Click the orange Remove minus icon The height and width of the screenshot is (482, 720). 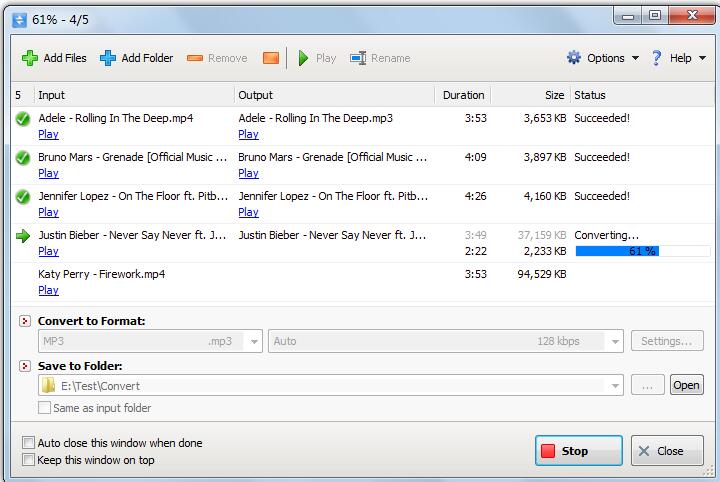point(195,58)
